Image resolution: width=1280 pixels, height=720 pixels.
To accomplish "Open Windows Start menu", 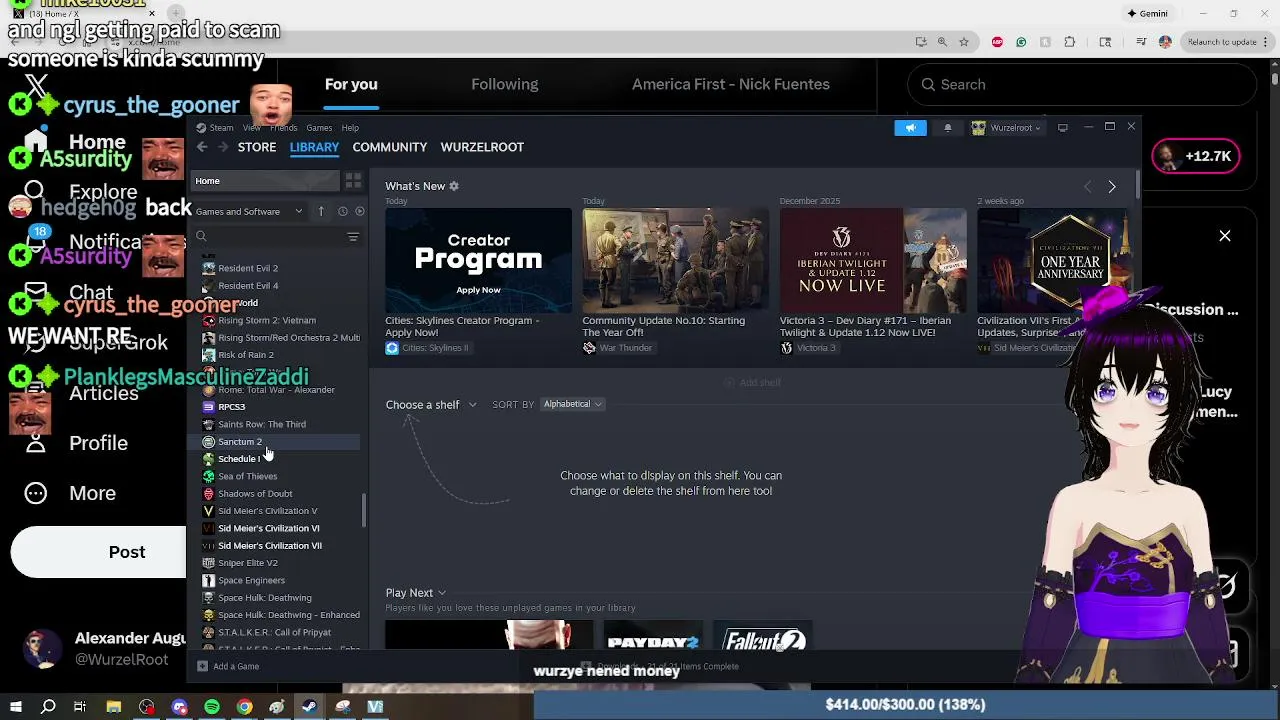I will coord(15,707).
